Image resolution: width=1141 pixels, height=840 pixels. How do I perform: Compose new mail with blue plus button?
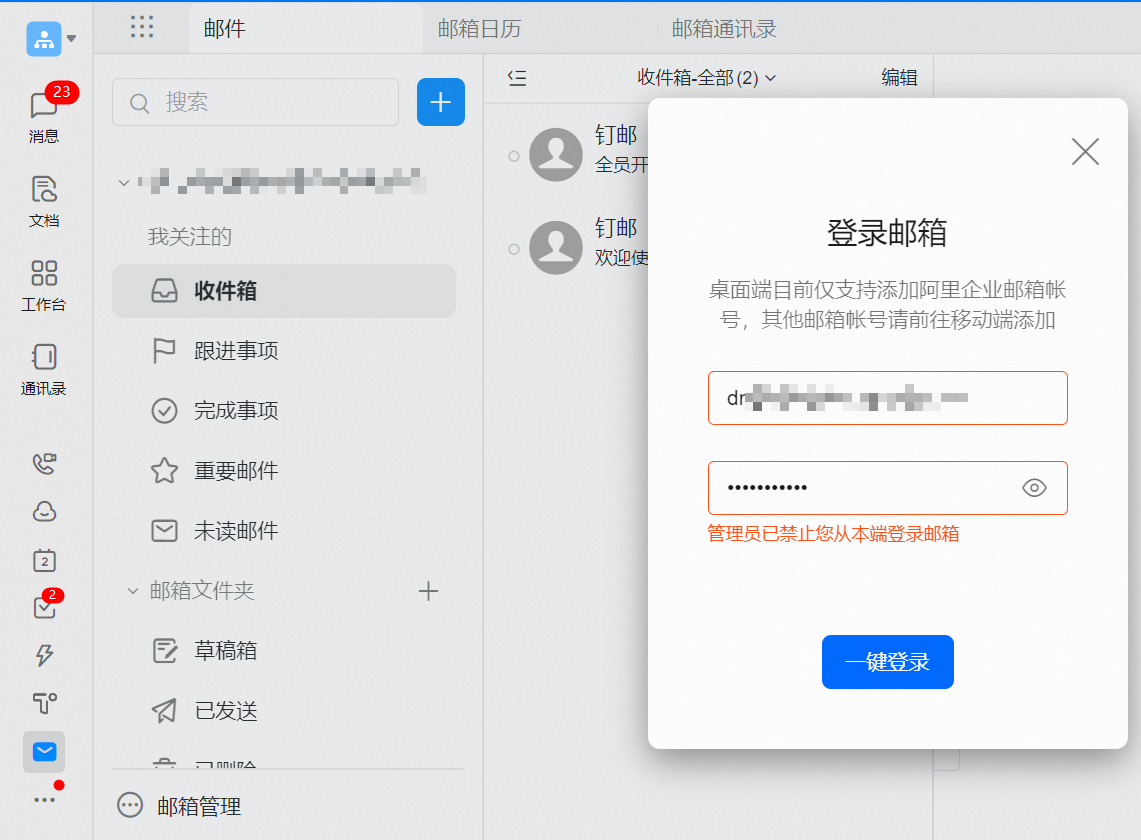coord(441,102)
